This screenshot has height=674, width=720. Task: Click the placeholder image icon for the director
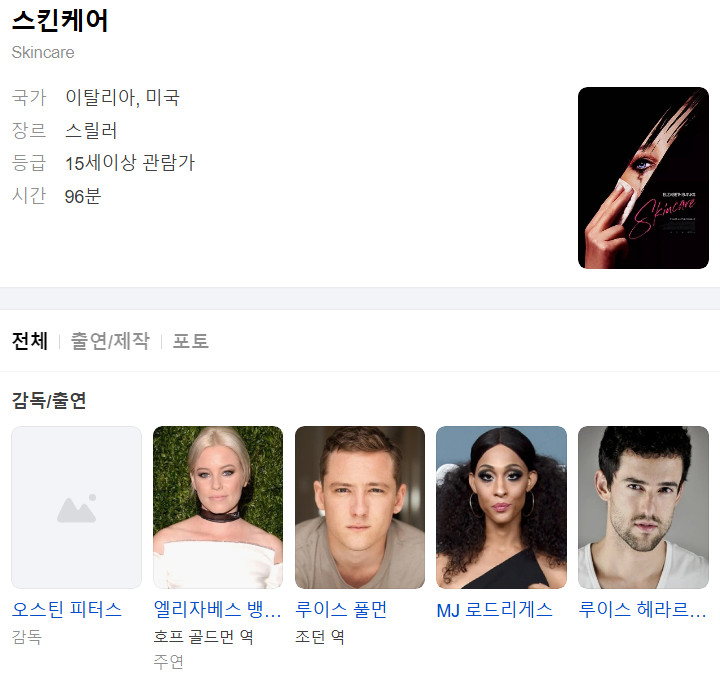pos(77,507)
